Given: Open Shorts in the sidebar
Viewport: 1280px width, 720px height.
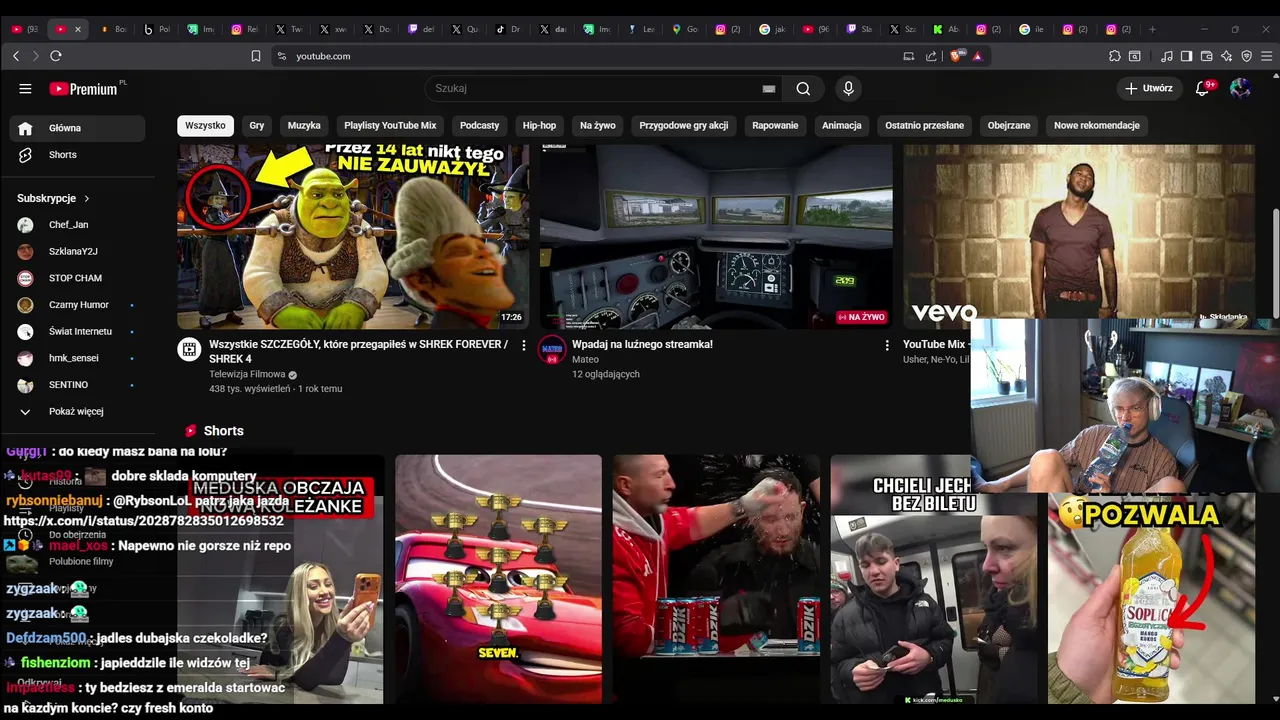Looking at the screenshot, I should pos(77,155).
